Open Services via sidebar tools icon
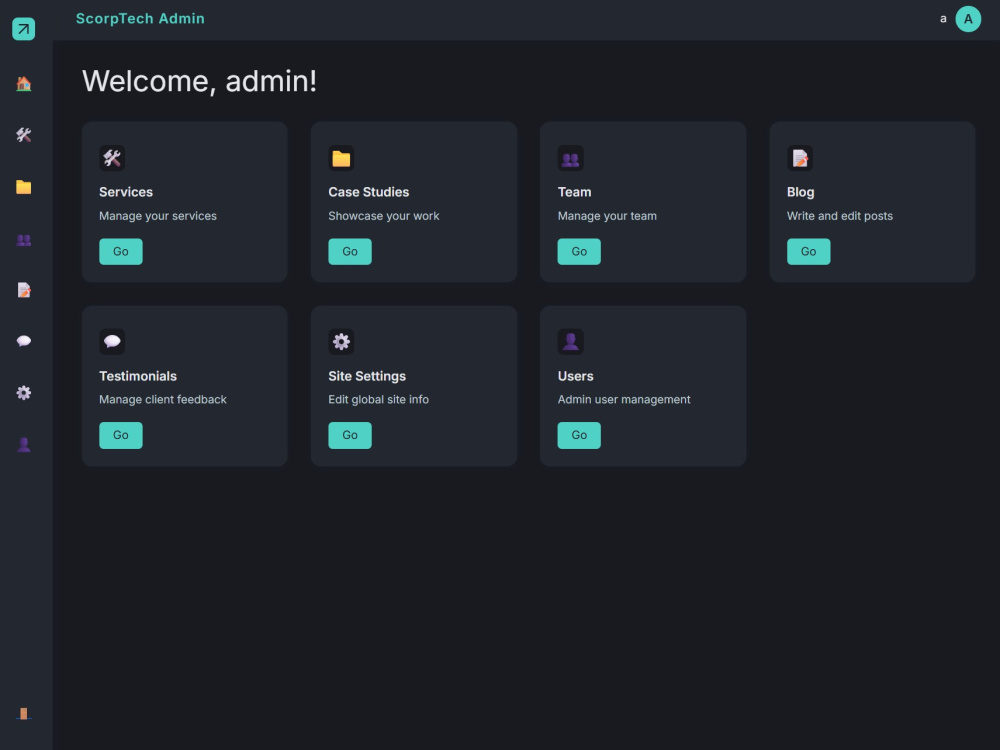 pyautogui.click(x=24, y=135)
